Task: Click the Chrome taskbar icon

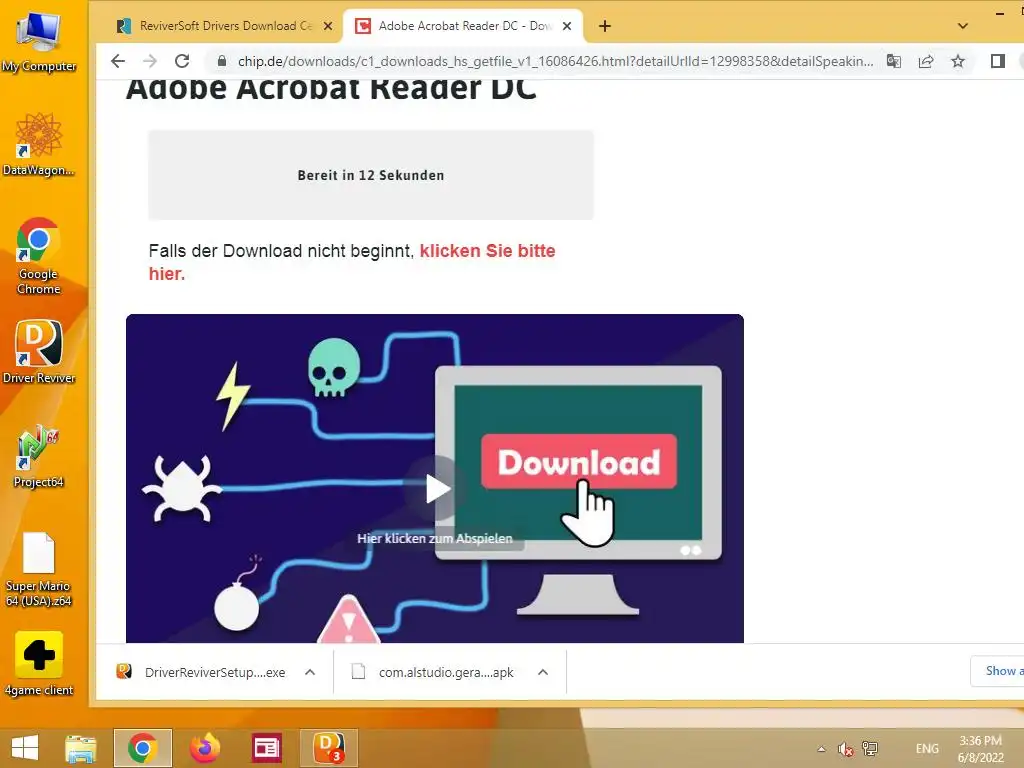Action: pyautogui.click(x=142, y=748)
